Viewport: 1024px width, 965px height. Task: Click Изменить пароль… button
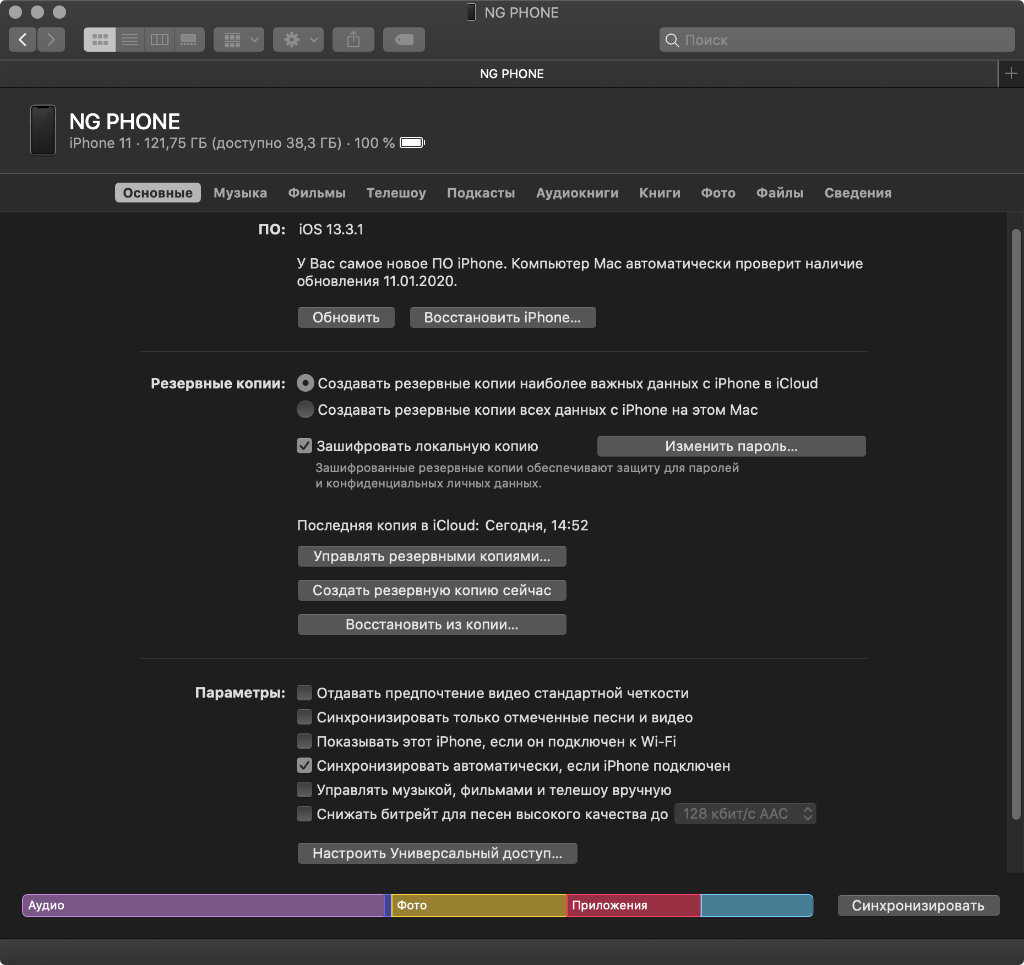click(731, 446)
